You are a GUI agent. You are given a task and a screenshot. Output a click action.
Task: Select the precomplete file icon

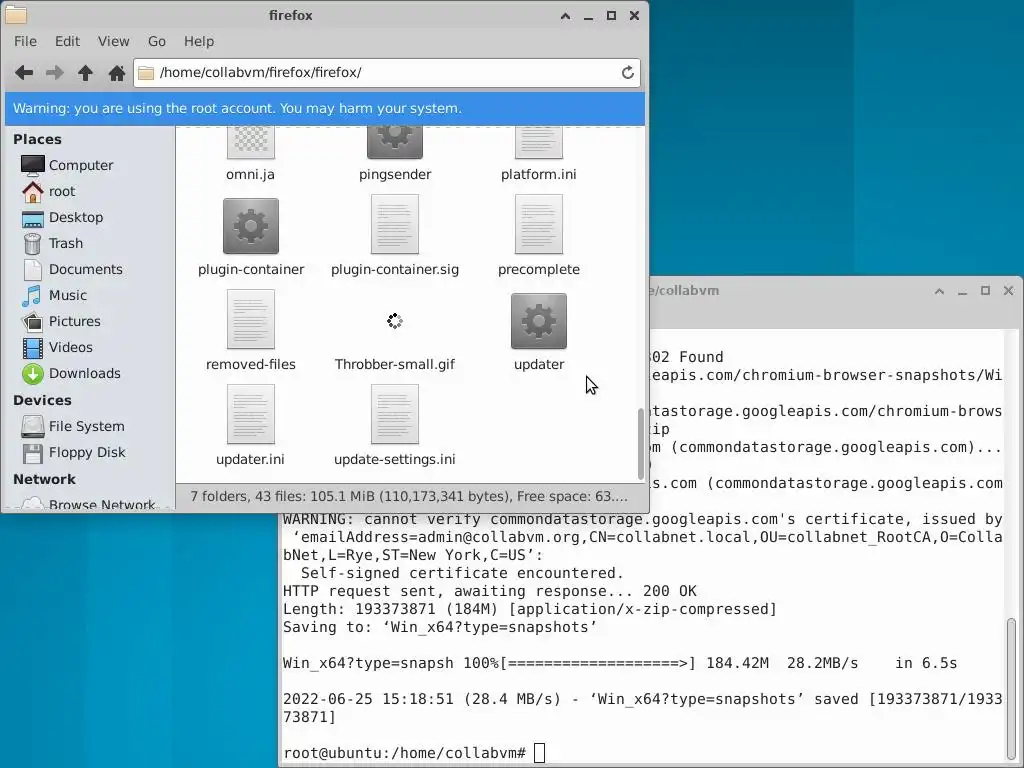pos(539,225)
